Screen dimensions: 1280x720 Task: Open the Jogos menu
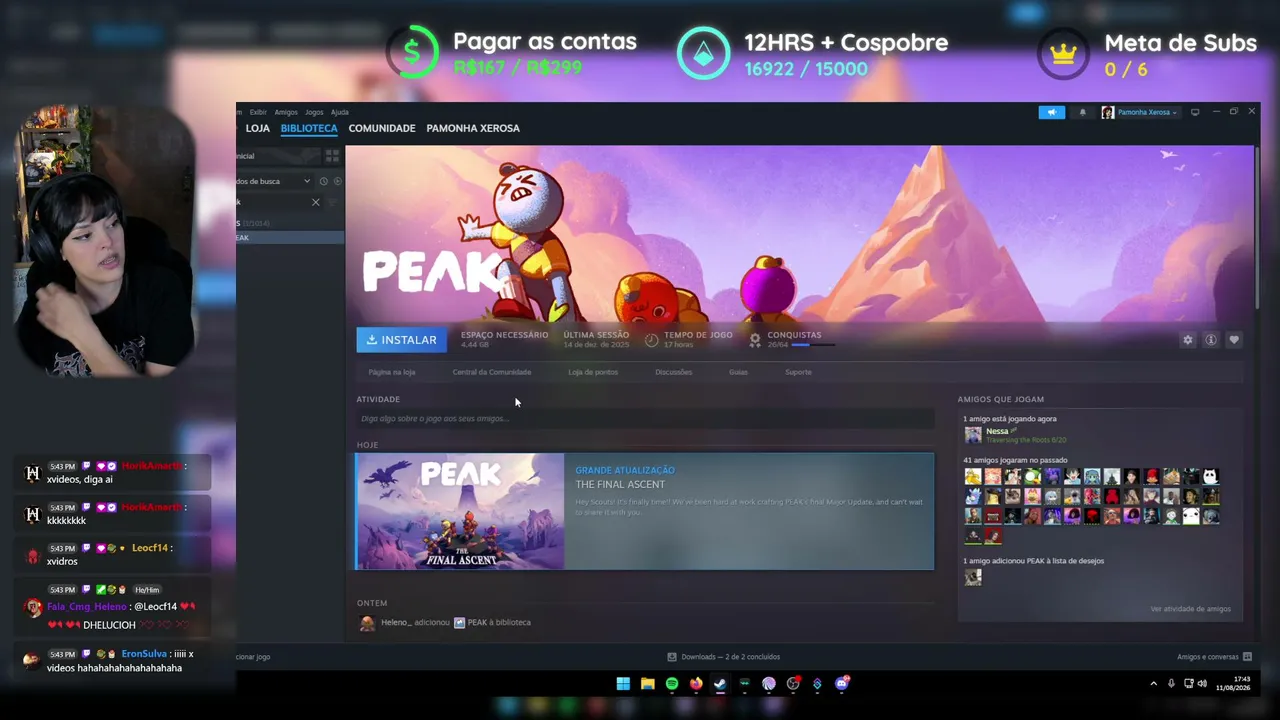point(314,112)
